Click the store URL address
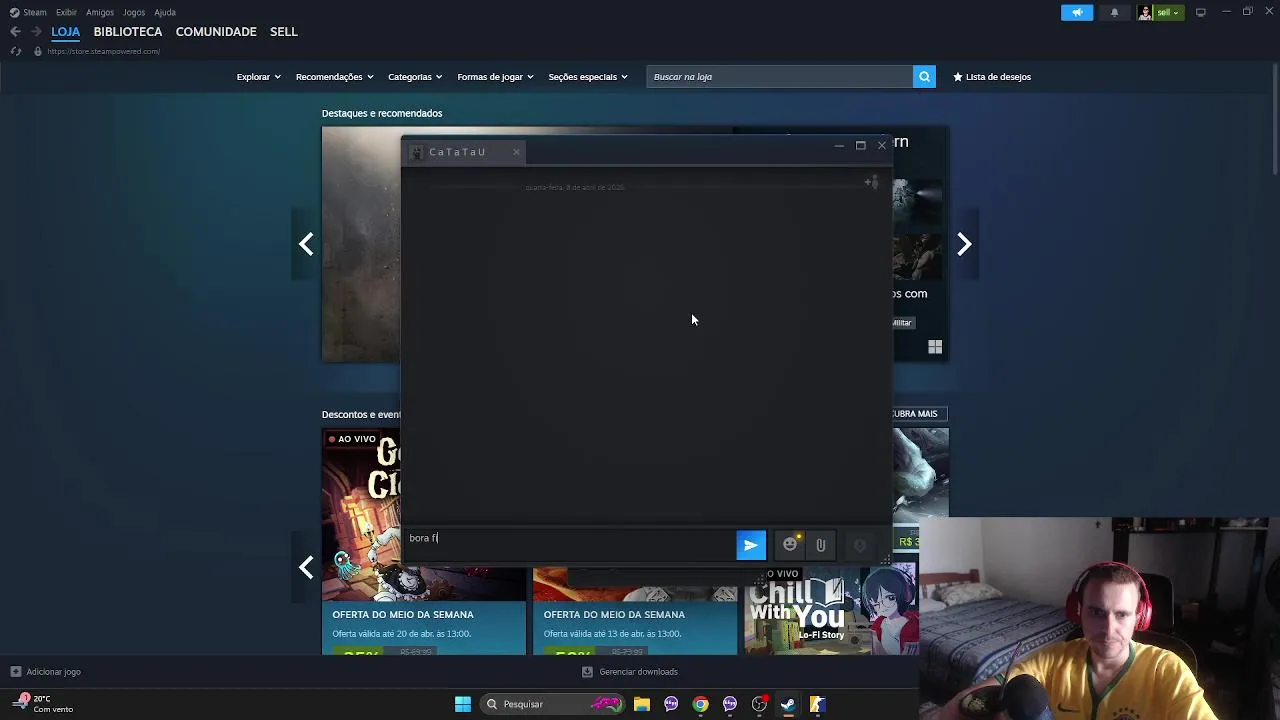The height and width of the screenshot is (720, 1280). point(103,51)
